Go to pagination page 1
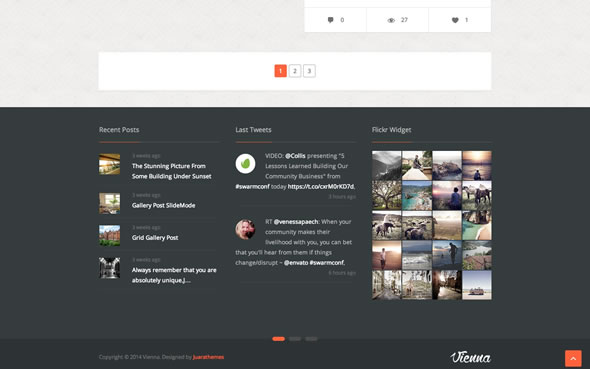The width and height of the screenshot is (590, 369). coord(280,71)
